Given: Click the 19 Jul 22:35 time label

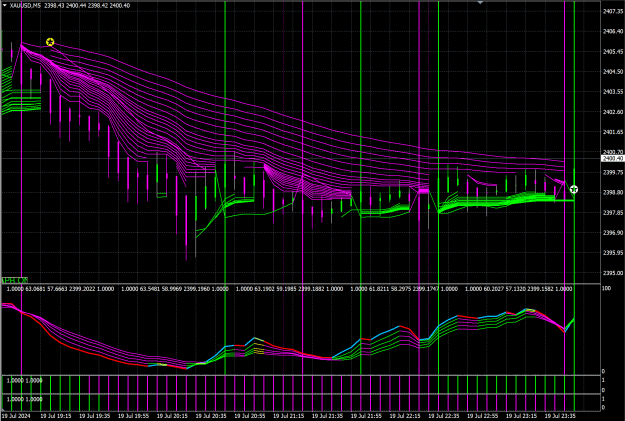Looking at the screenshot, I should tap(444, 416).
